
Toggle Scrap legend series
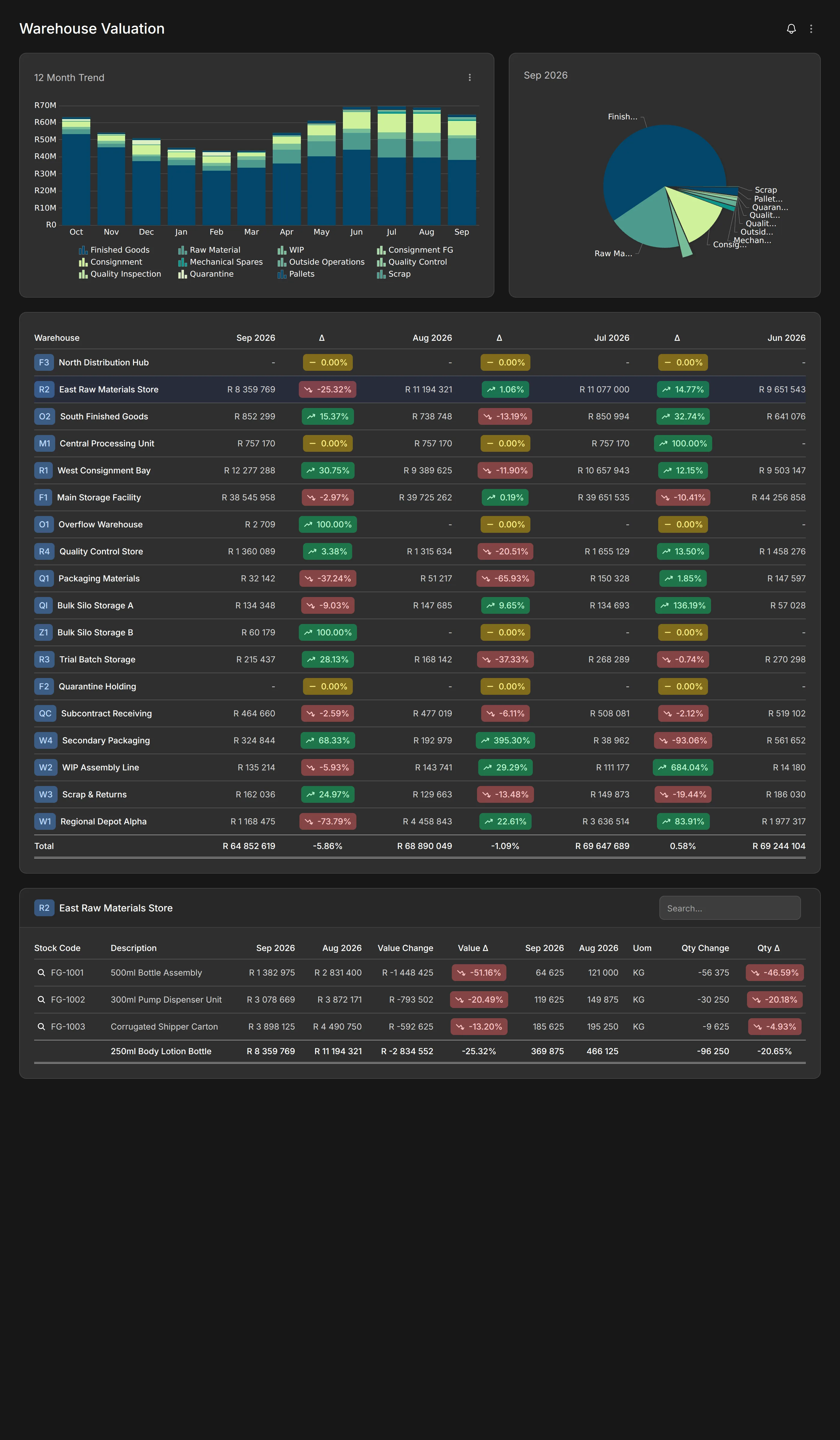point(394,274)
